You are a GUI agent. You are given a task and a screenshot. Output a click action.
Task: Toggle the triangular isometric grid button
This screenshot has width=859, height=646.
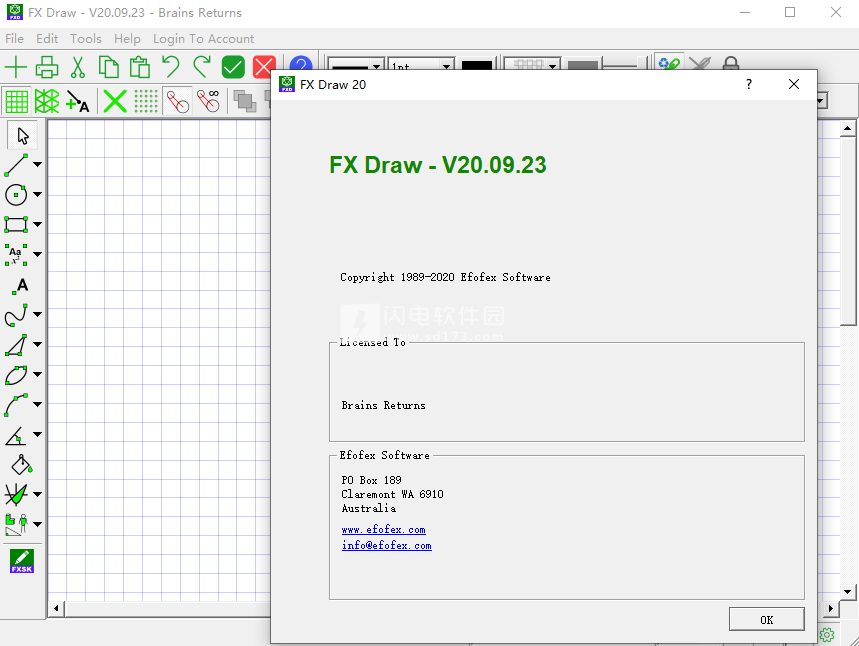47,101
